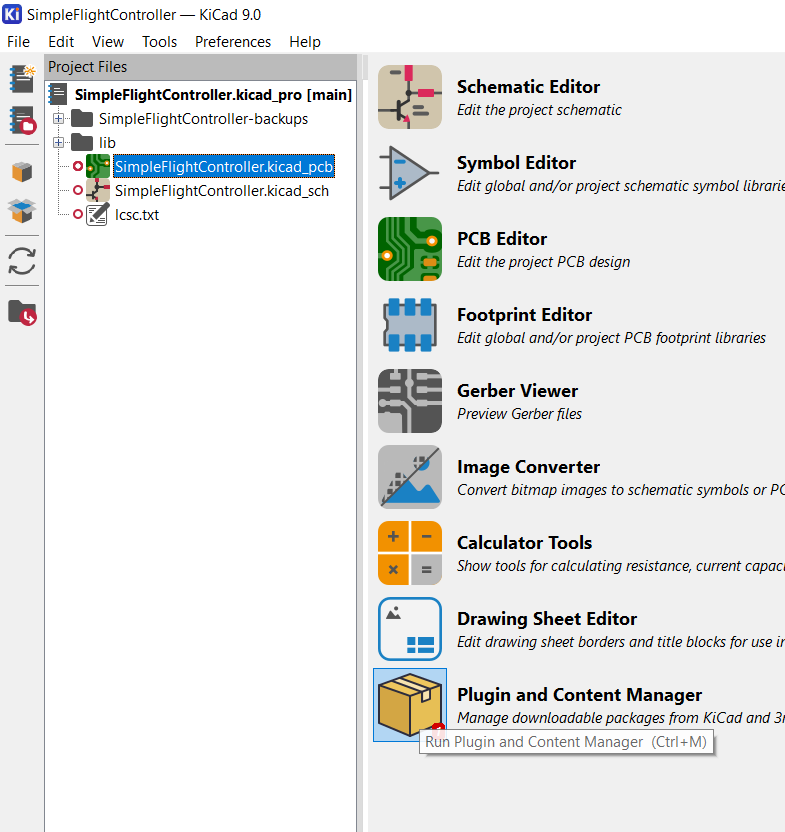
Task: Open the File menu
Action: tap(19, 41)
